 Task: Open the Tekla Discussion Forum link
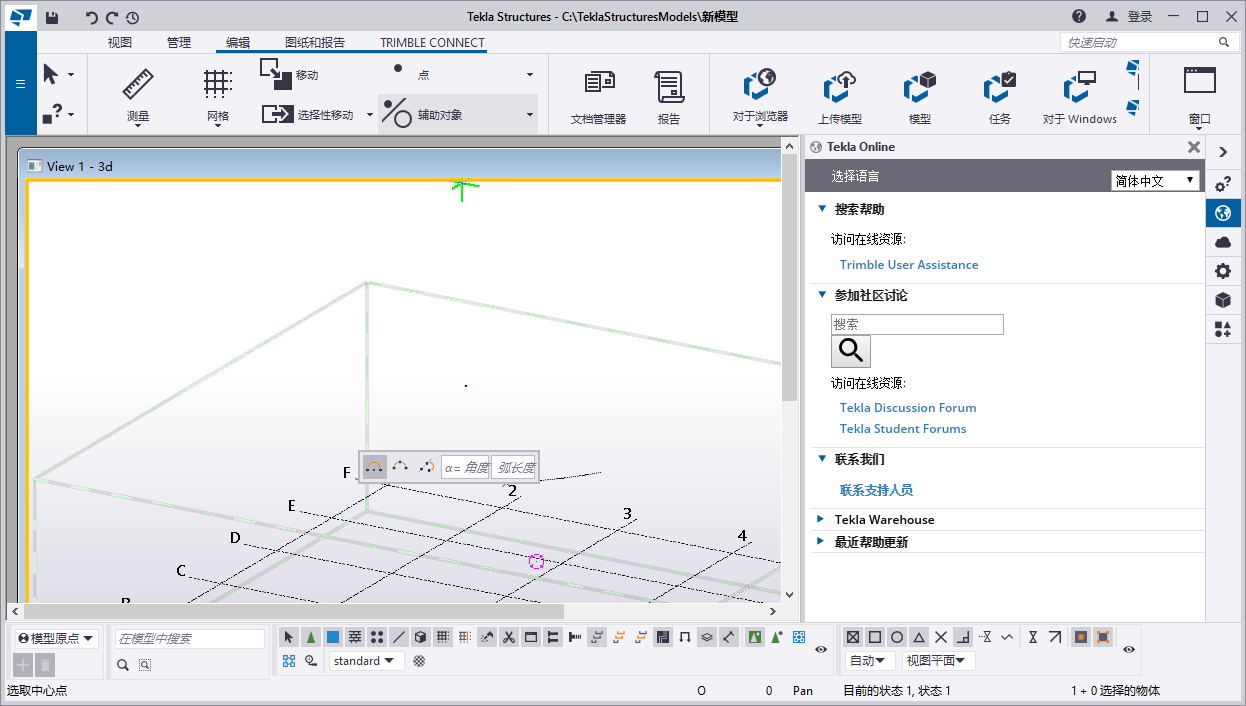pos(908,408)
